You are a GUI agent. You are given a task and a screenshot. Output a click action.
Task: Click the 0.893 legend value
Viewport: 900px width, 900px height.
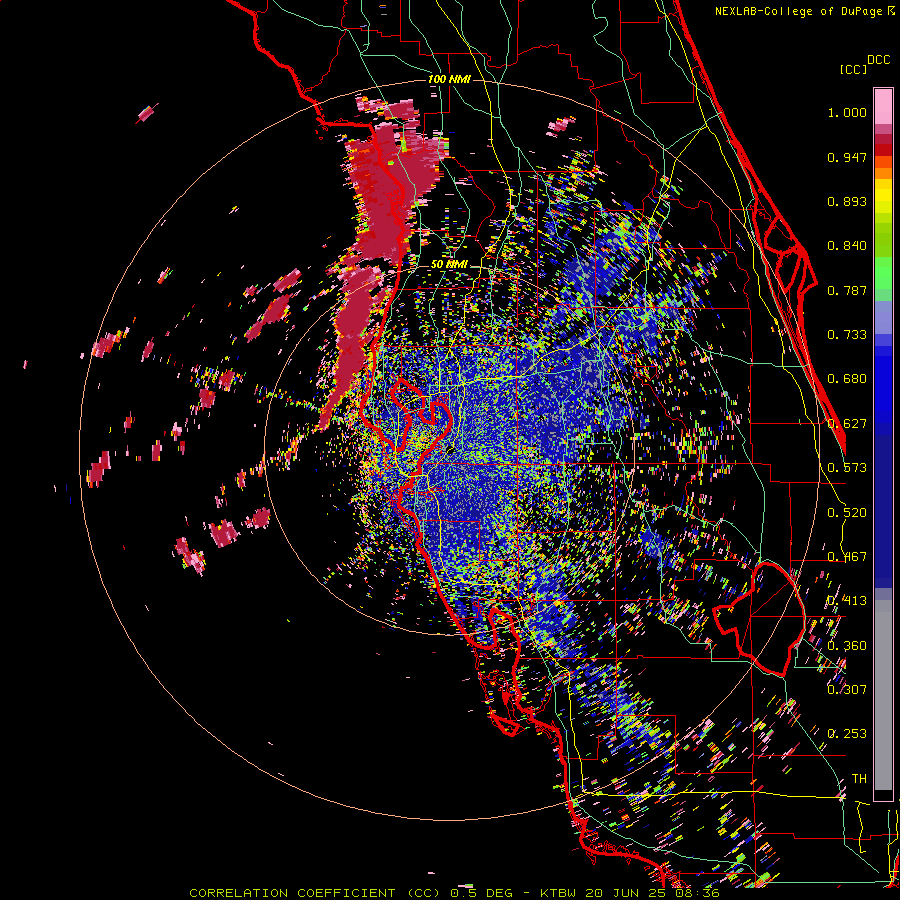[x=847, y=201]
